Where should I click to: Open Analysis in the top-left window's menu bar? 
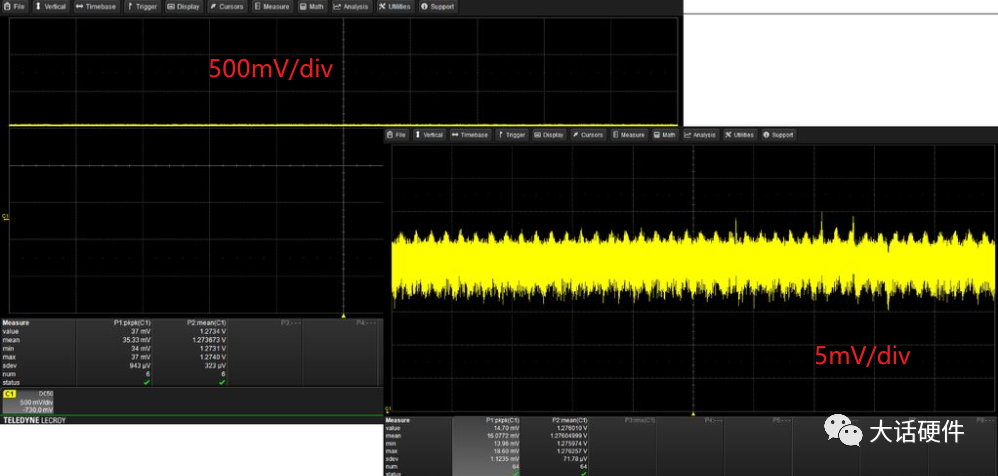(x=351, y=6)
